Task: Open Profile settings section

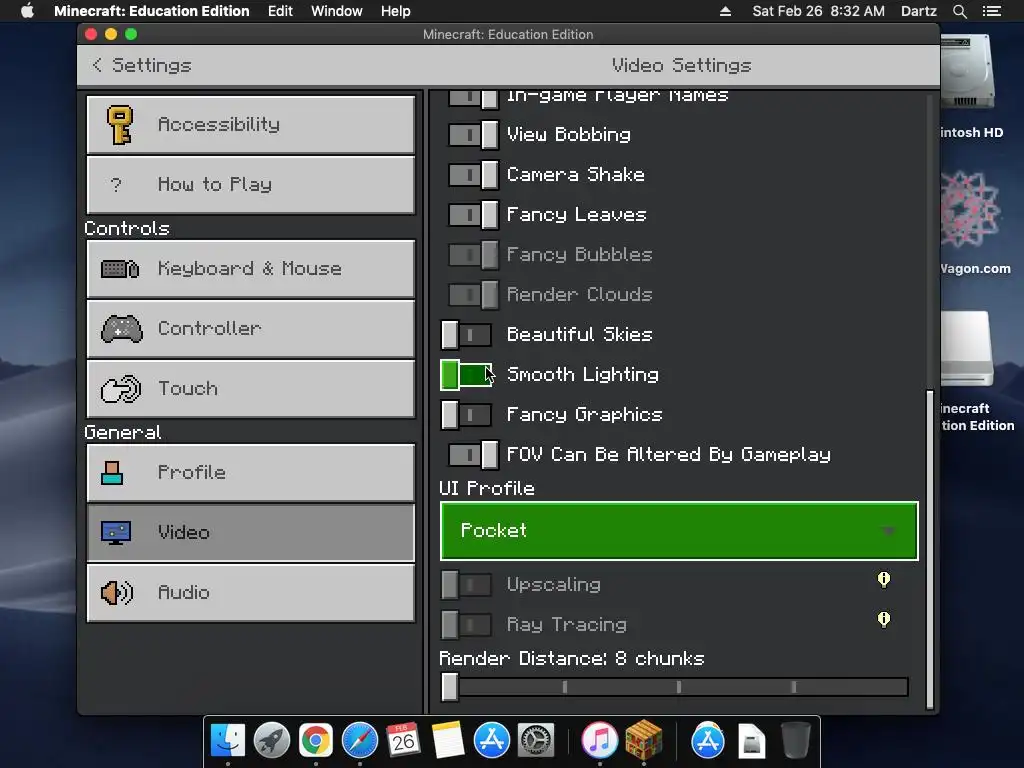Action: (x=251, y=473)
